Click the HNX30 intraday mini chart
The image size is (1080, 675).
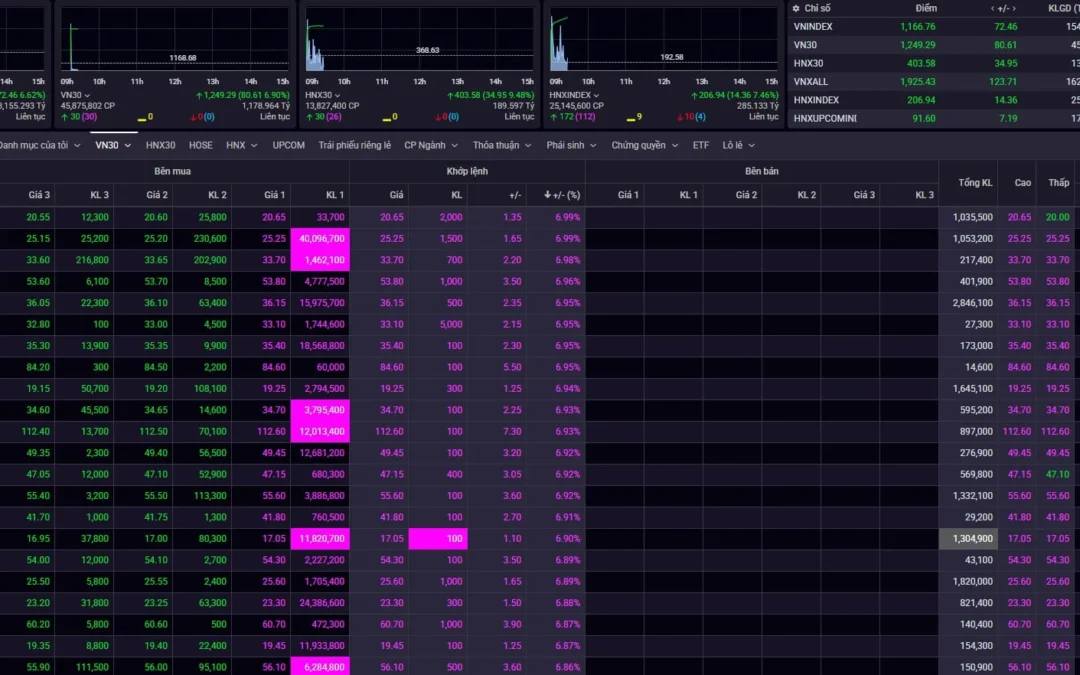point(419,47)
